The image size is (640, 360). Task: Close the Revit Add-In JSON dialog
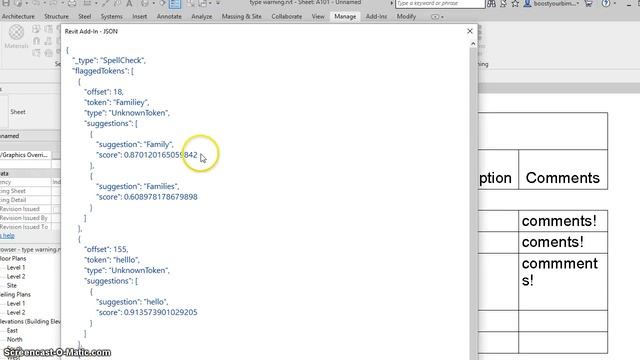pyautogui.click(x=470, y=31)
